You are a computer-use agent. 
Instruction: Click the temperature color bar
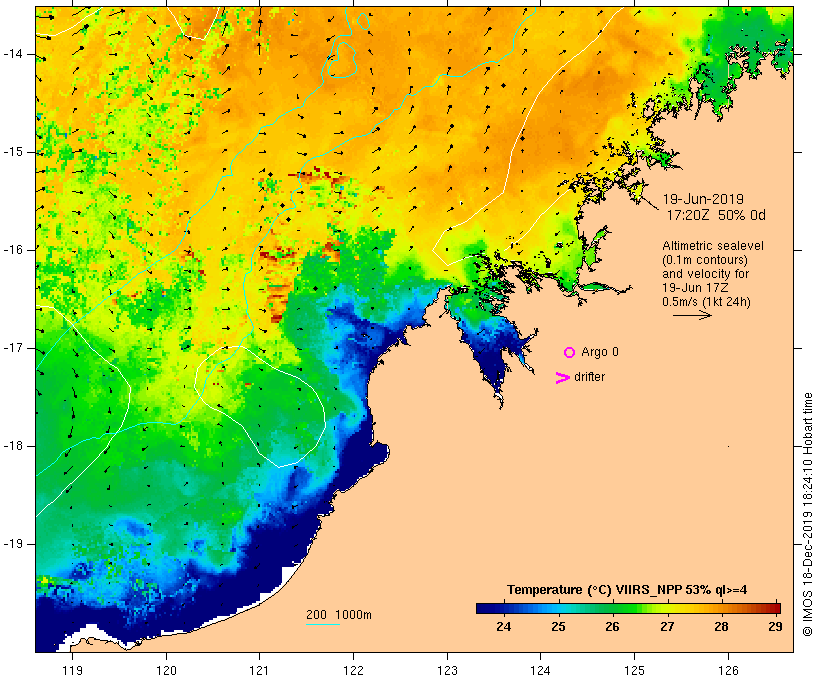[x=628, y=608]
